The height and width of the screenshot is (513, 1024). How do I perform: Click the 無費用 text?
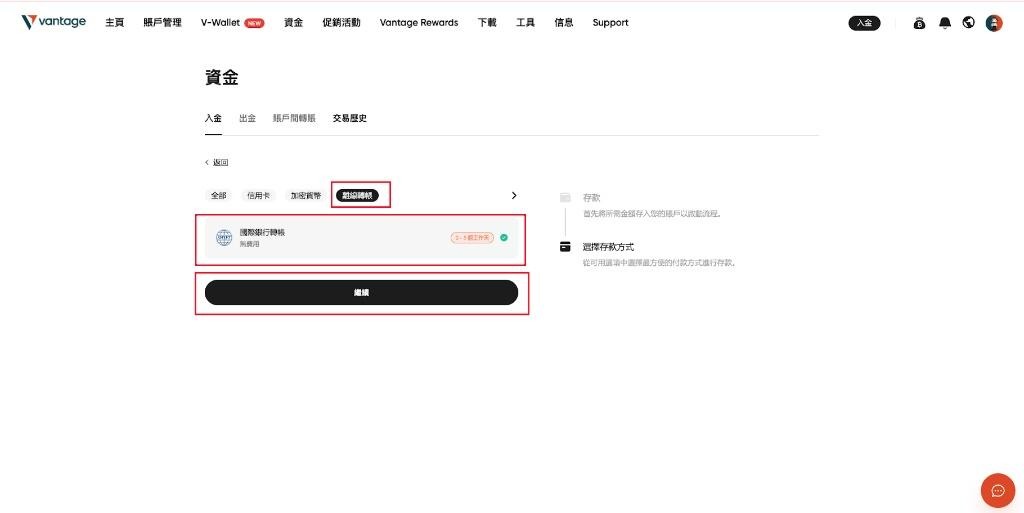pyautogui.click(x=249, y=243)
